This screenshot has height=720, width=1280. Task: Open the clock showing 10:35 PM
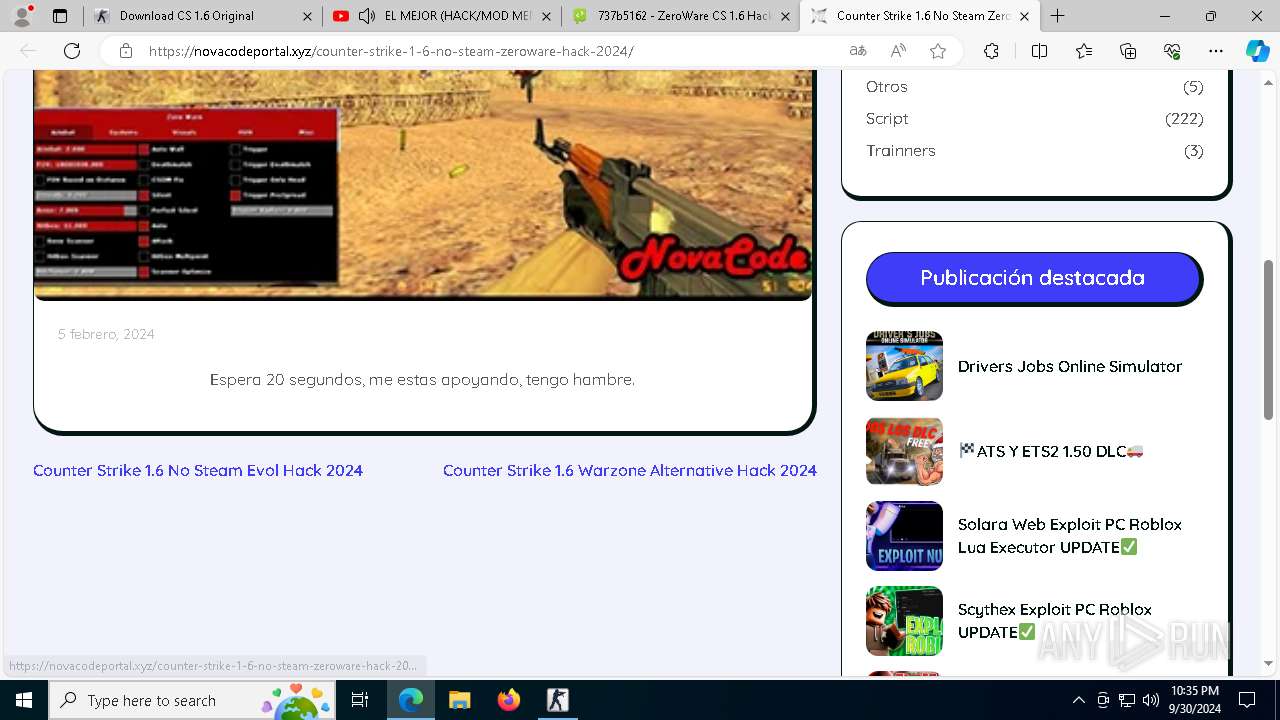click(1194, 700)
